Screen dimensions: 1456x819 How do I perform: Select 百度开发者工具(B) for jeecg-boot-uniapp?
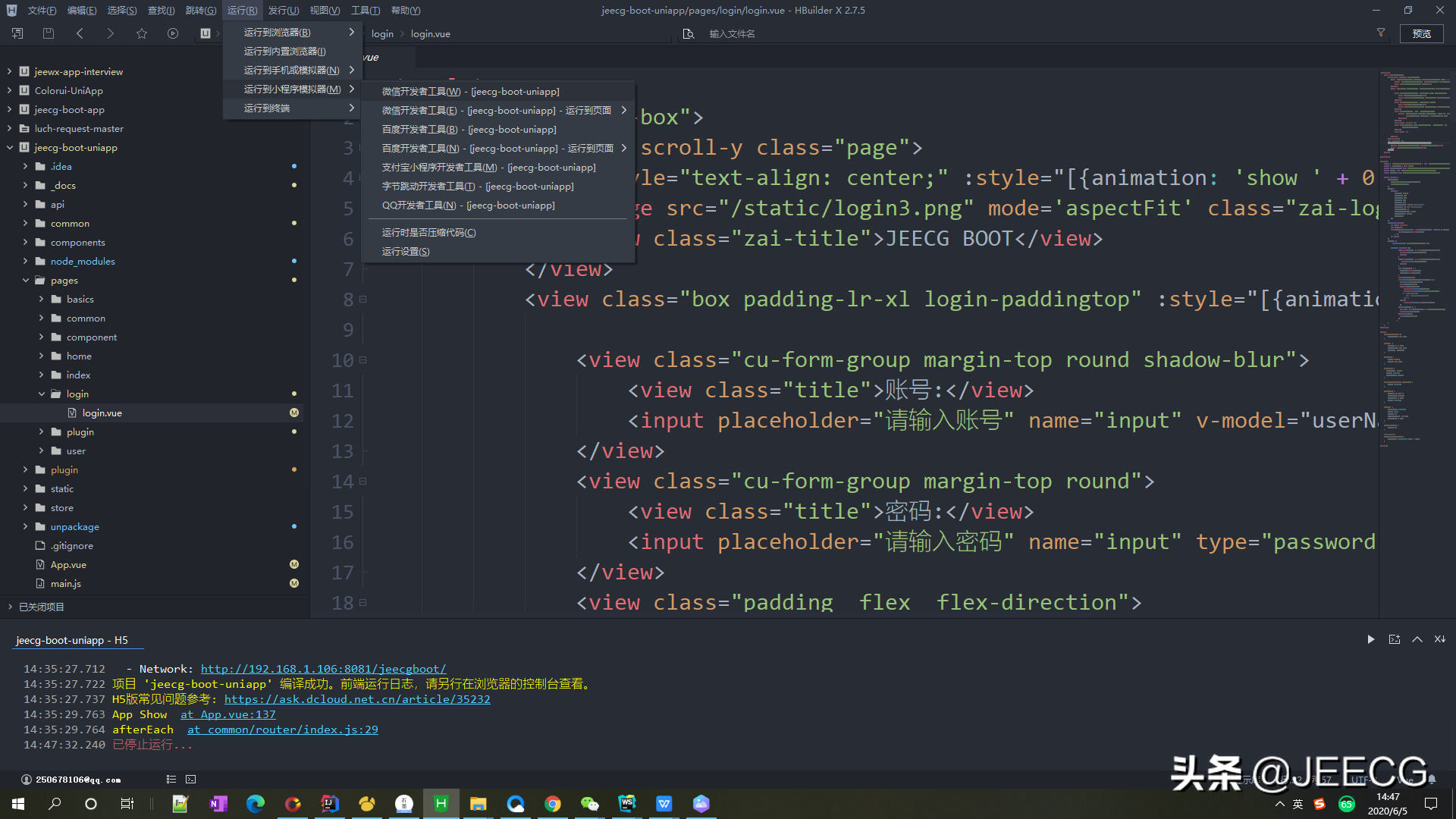497,130
